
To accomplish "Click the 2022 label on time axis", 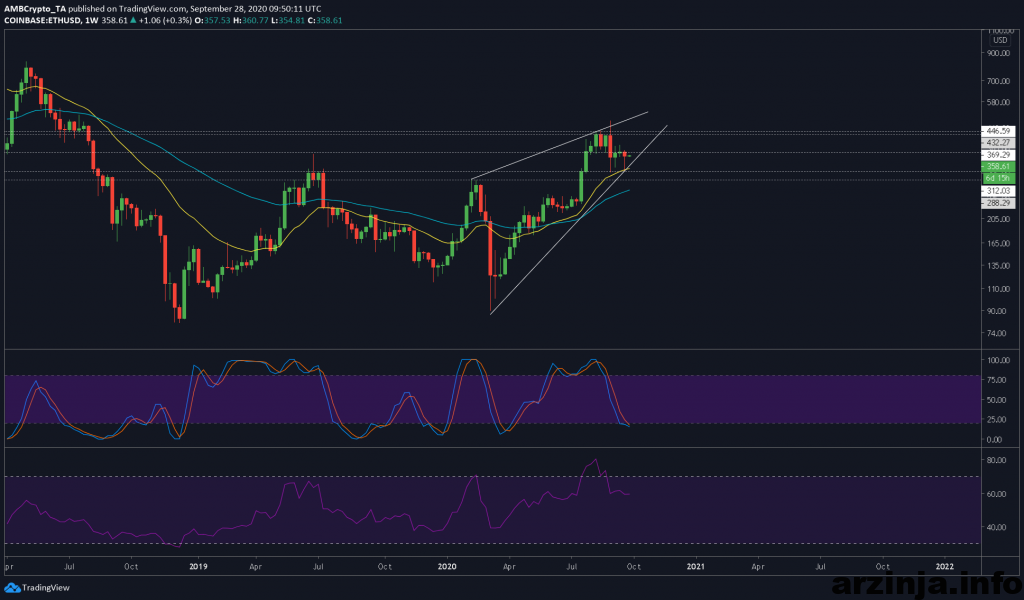I will click(944, 565).
